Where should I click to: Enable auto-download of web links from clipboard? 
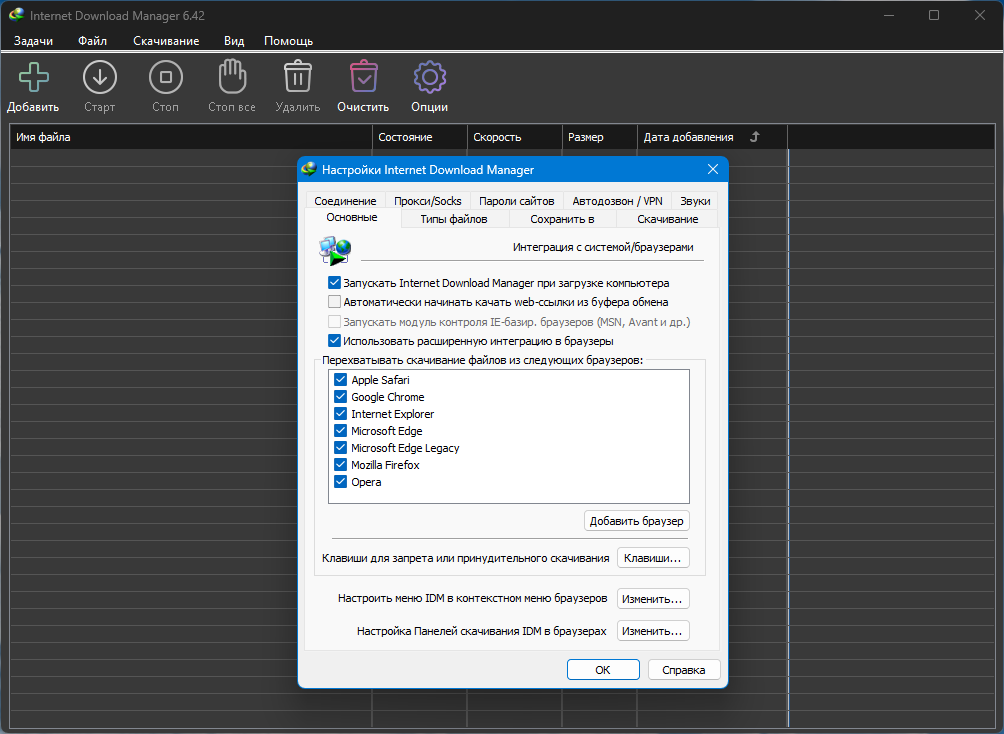(x=335, y=302)
